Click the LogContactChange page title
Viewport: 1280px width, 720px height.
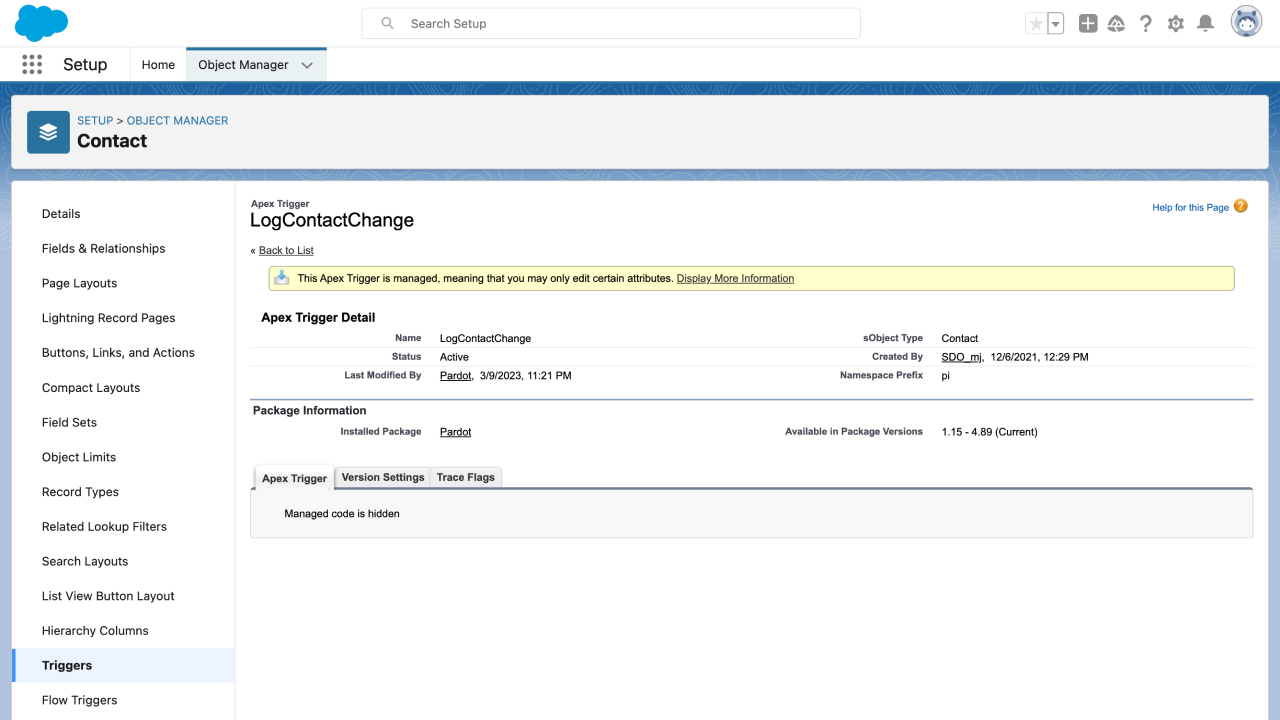332,220
